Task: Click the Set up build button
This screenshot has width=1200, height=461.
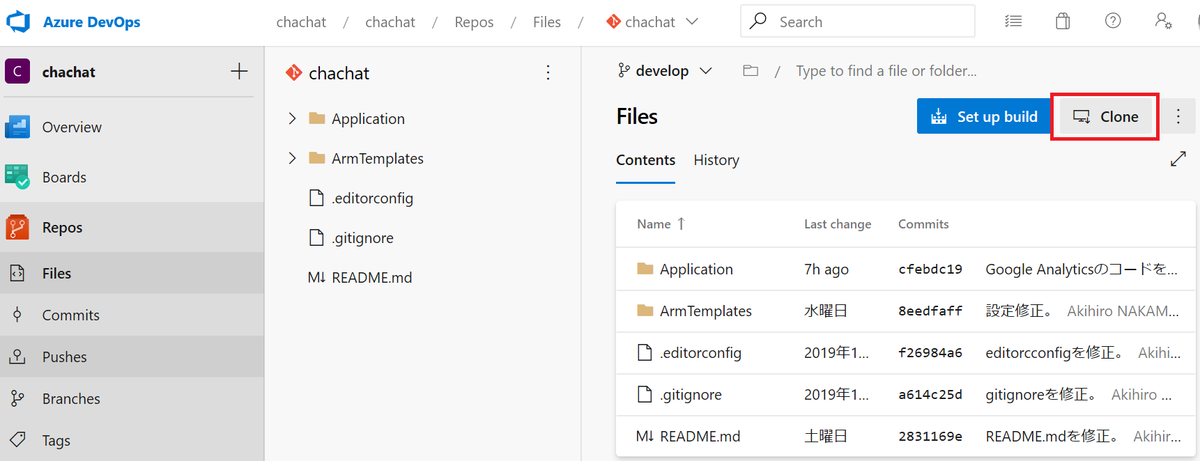Action: (983, 116)
